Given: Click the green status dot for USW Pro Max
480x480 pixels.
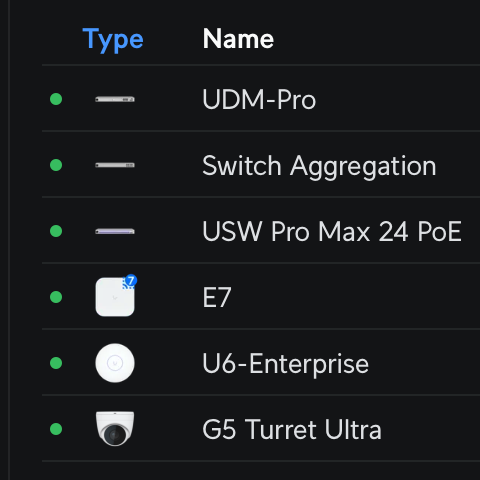Looking at the screenshot, I should coord(56,231).
